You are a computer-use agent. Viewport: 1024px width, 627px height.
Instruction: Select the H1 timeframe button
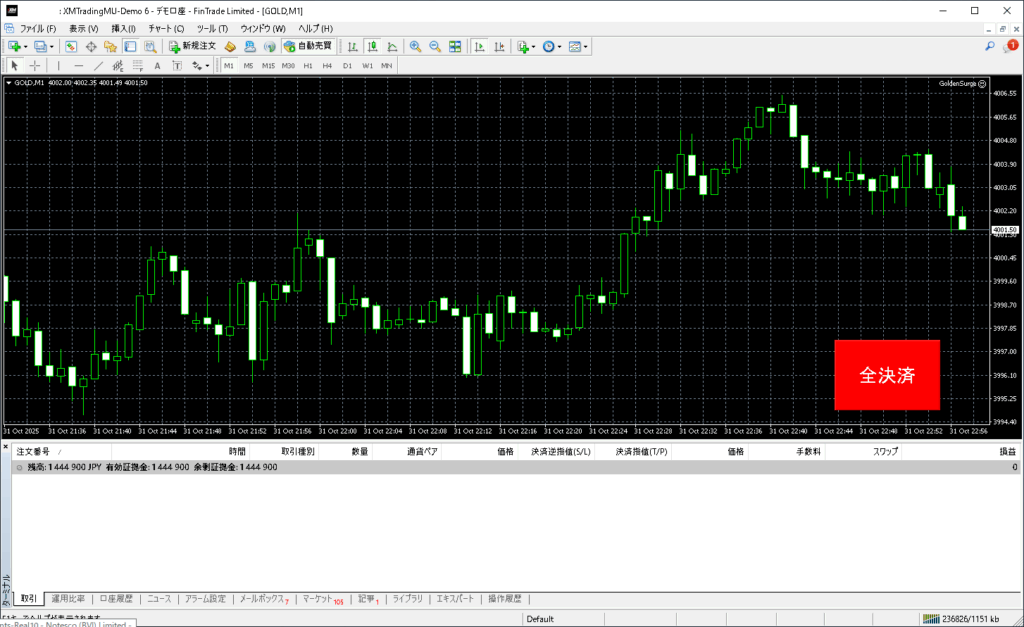pos(308,65)
